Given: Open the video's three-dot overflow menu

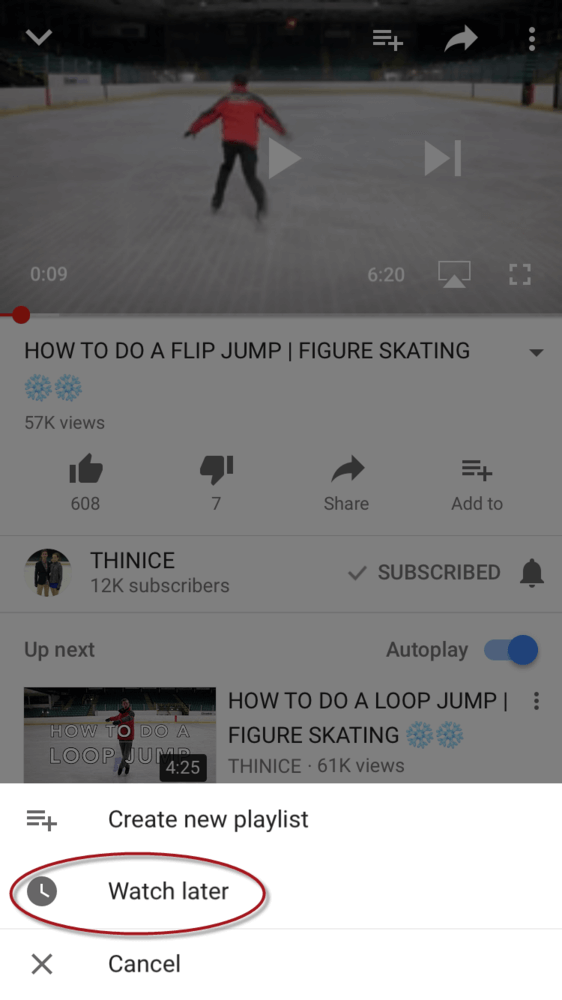Looking at the screenshot, I should (x=531, y=40).
